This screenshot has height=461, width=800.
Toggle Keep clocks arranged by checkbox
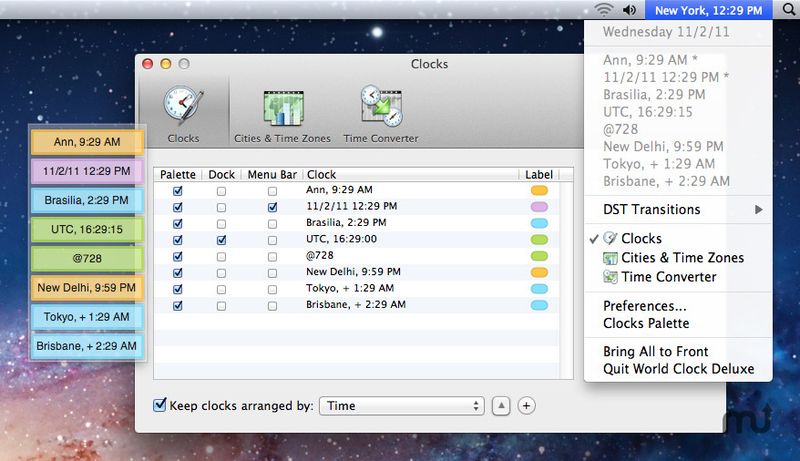click(160, 405)
